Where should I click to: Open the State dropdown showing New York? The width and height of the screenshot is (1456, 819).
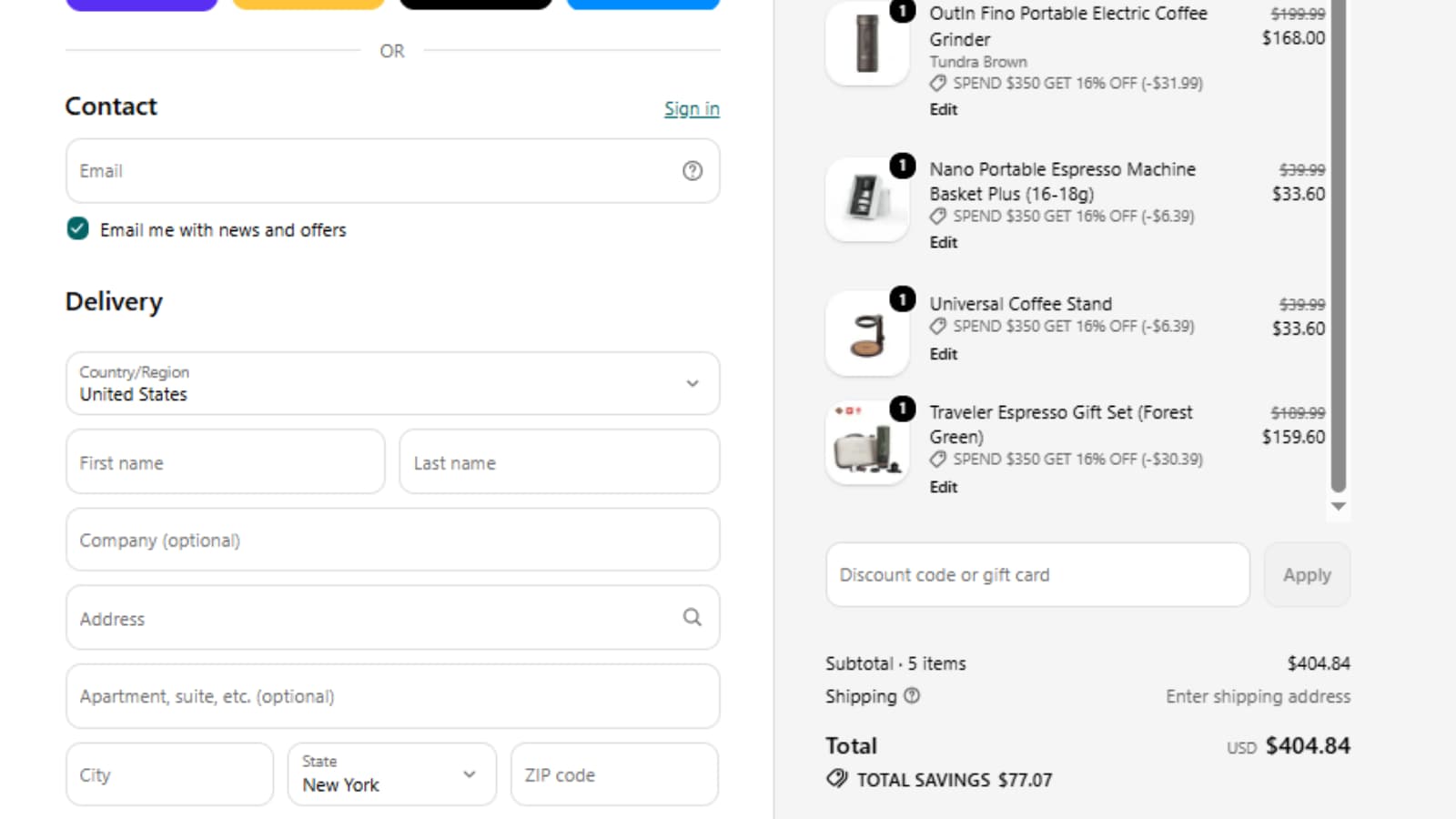coord(392,774)
